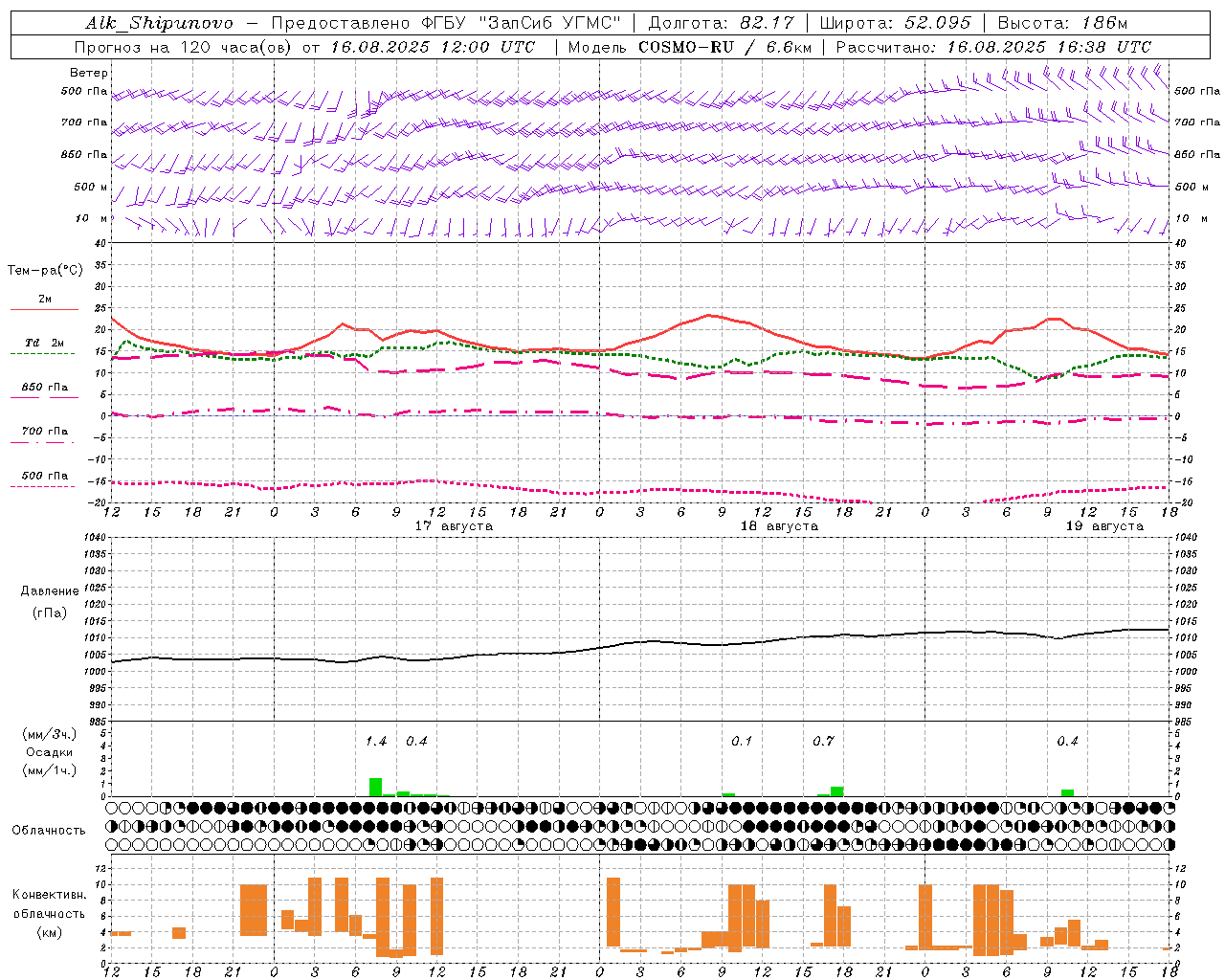Click the 19 августа date label
Image resolution: width=1225 pixels, height=980 pixels.
coord(1104,526)
